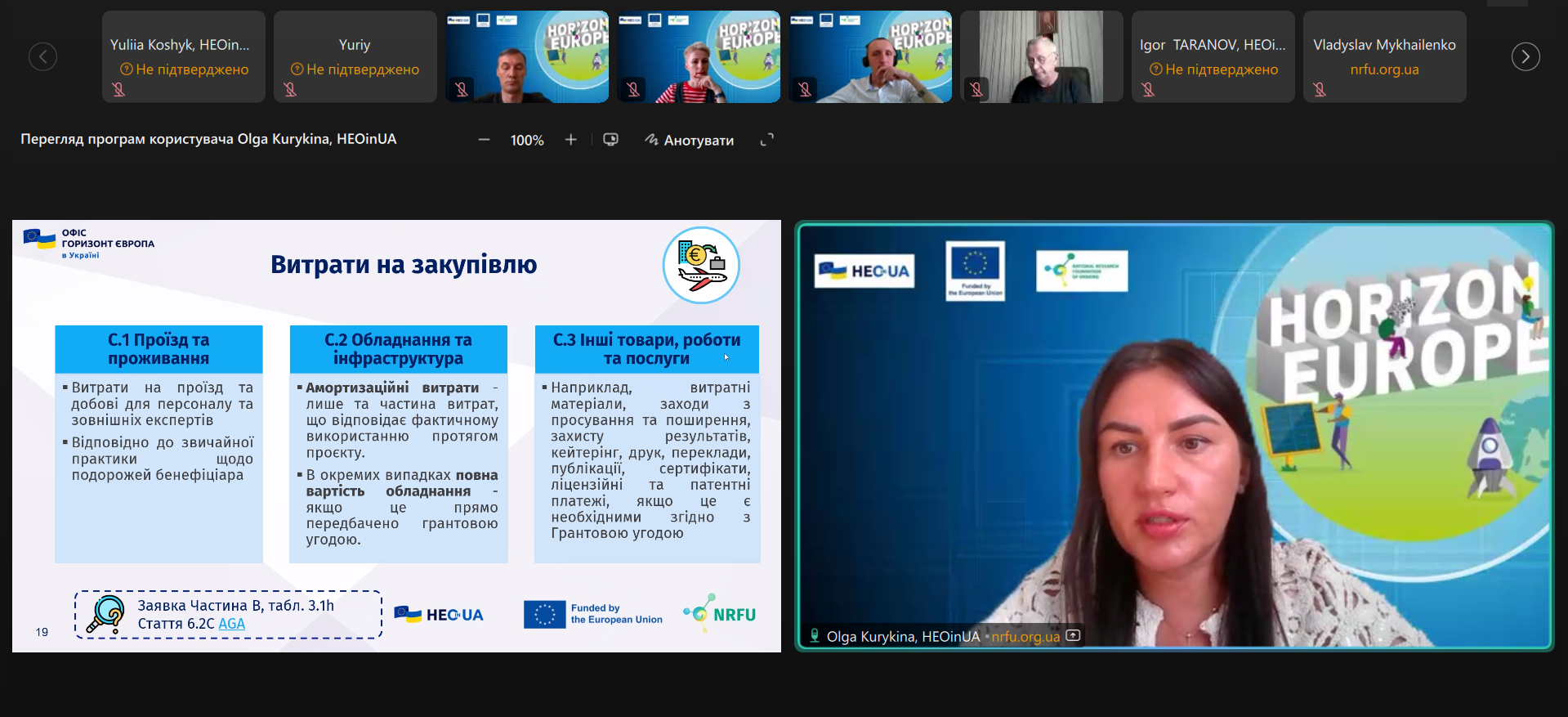1568x717 pixels.
Task: Click screen share indicator icon after nrfu.org.ua
Action: tap(1074, 635)
